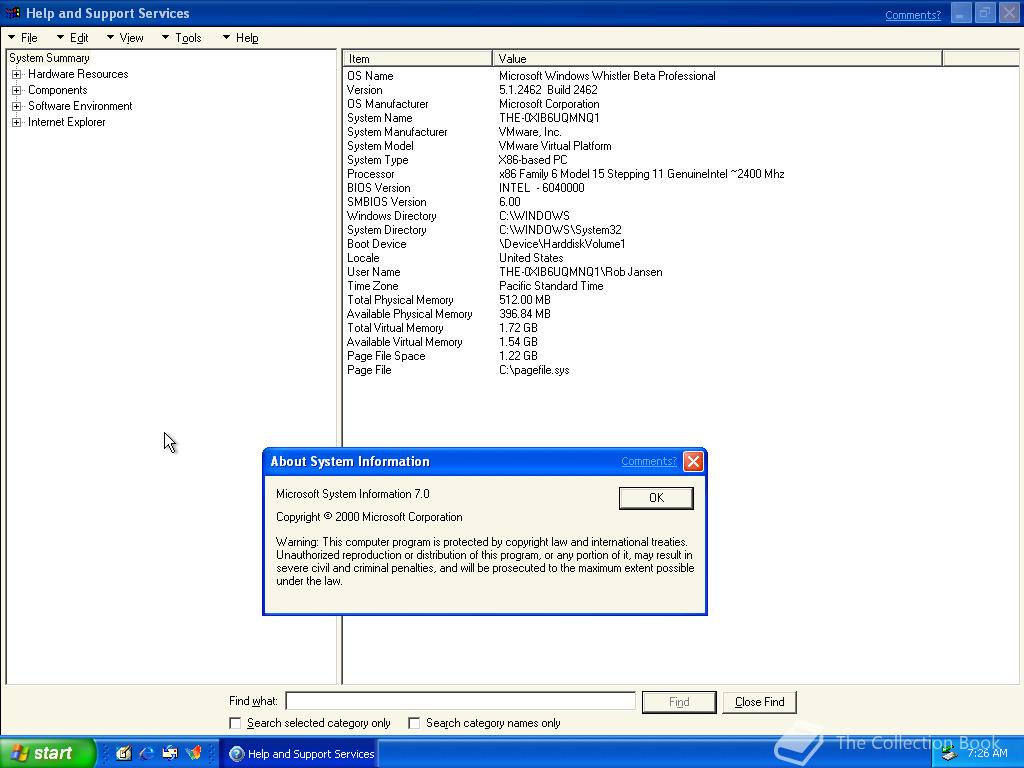Expand the Software Environment node

click(16, 106)
